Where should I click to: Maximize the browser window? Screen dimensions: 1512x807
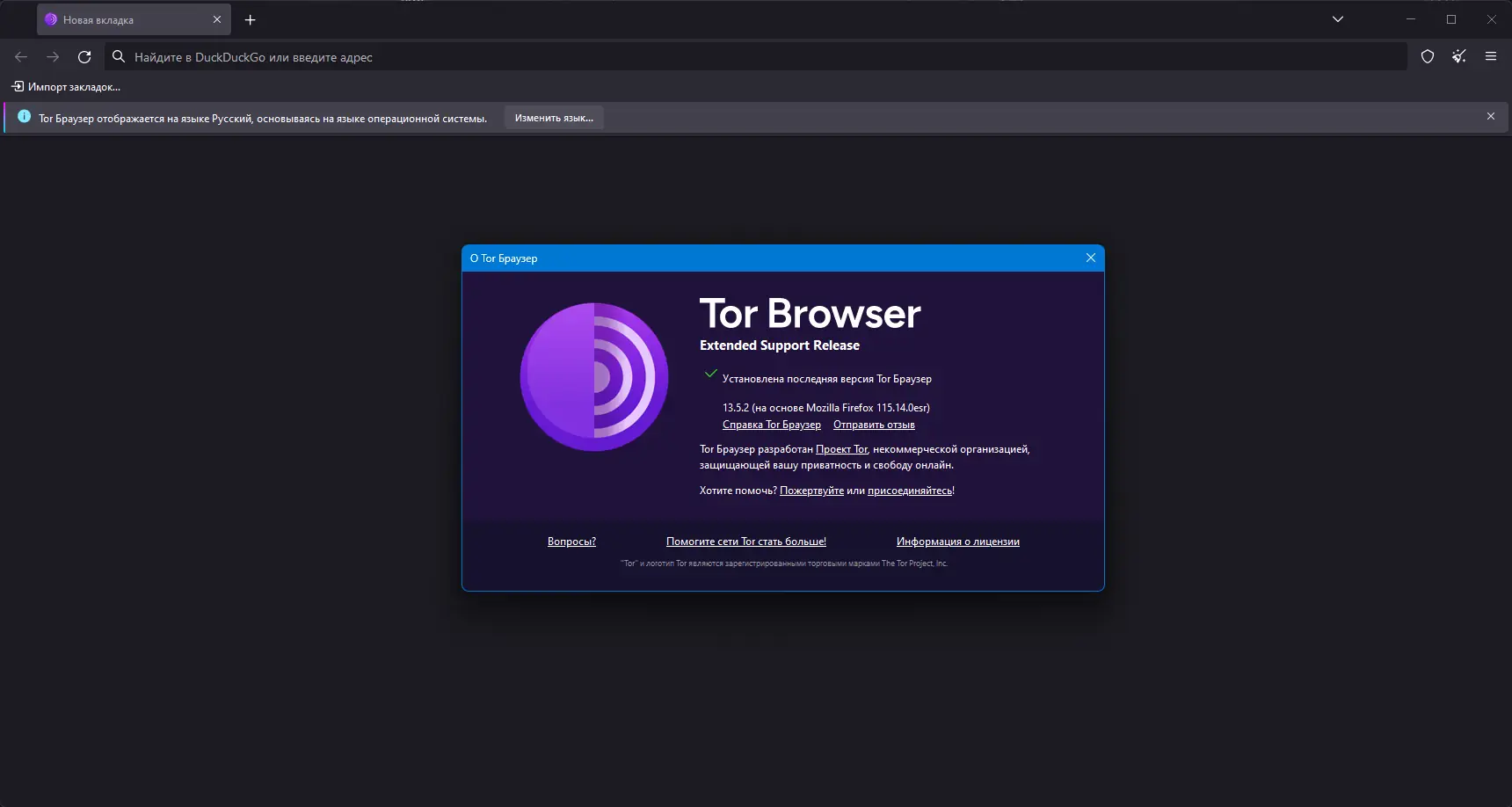pyautogui.click(x=1451, y=19)
